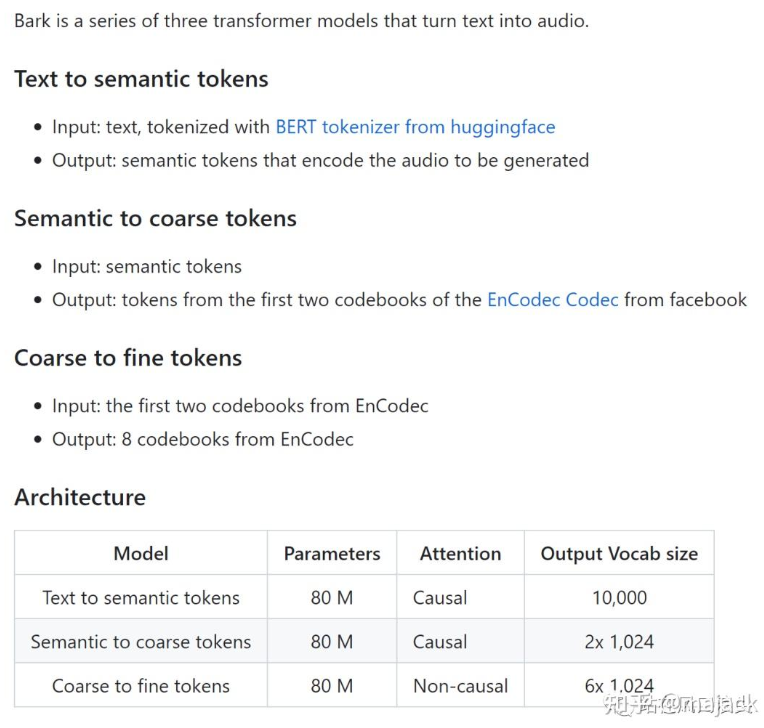Click the intro sentence about Bark
Image resolution: width=764 pixels, height=728 pixels.
(301, 21)
